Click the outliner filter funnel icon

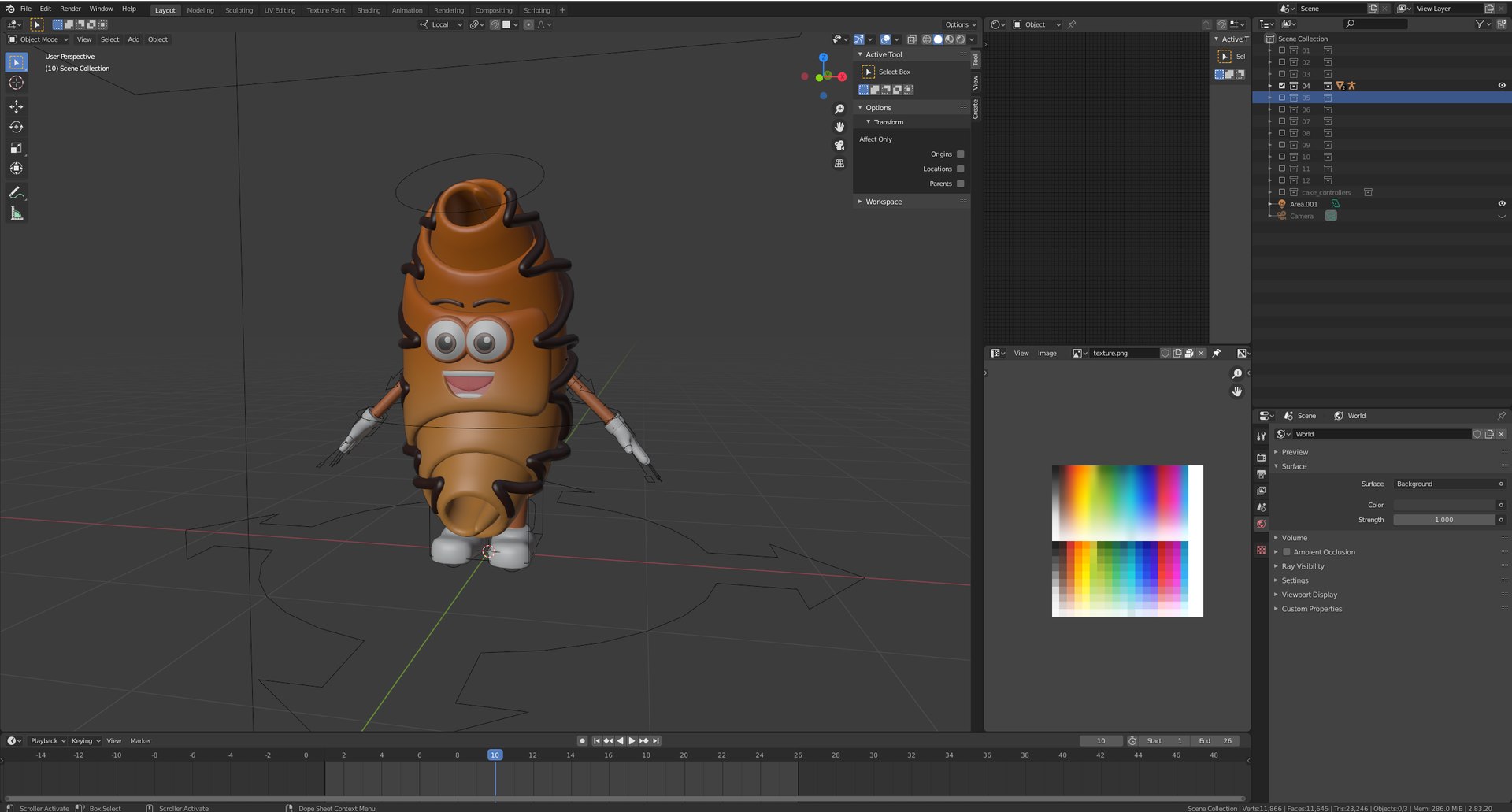pyautogui.click(x=1480, y=24)
